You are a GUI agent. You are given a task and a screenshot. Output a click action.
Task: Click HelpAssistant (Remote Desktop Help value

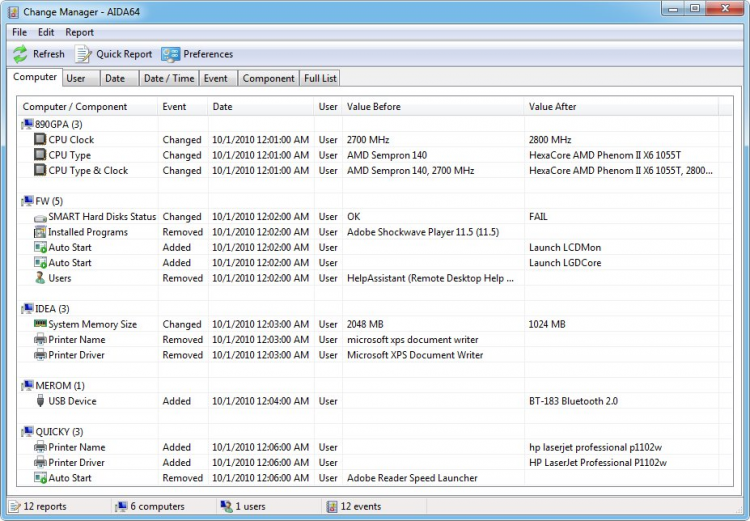pyautogui.click(x=430, y=278)
